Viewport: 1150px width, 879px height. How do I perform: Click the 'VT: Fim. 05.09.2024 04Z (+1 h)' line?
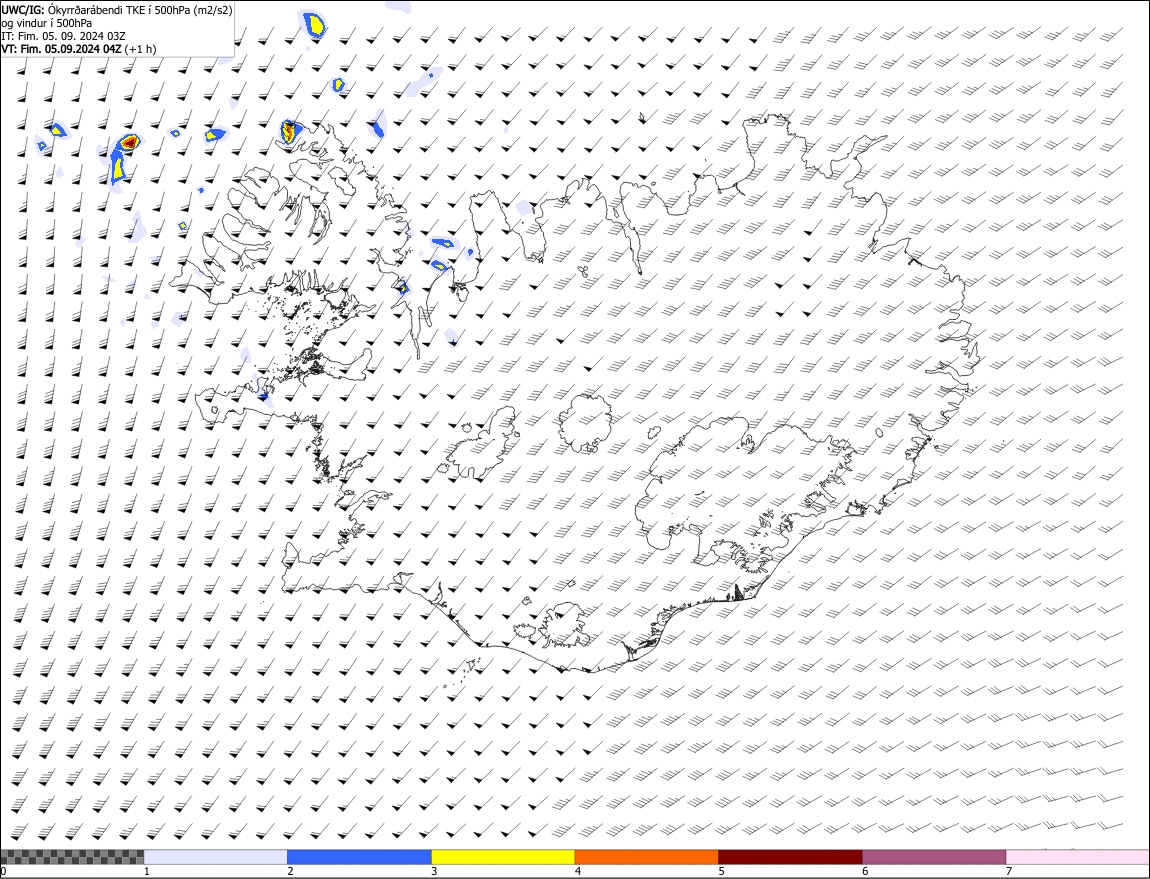(78, 49)
